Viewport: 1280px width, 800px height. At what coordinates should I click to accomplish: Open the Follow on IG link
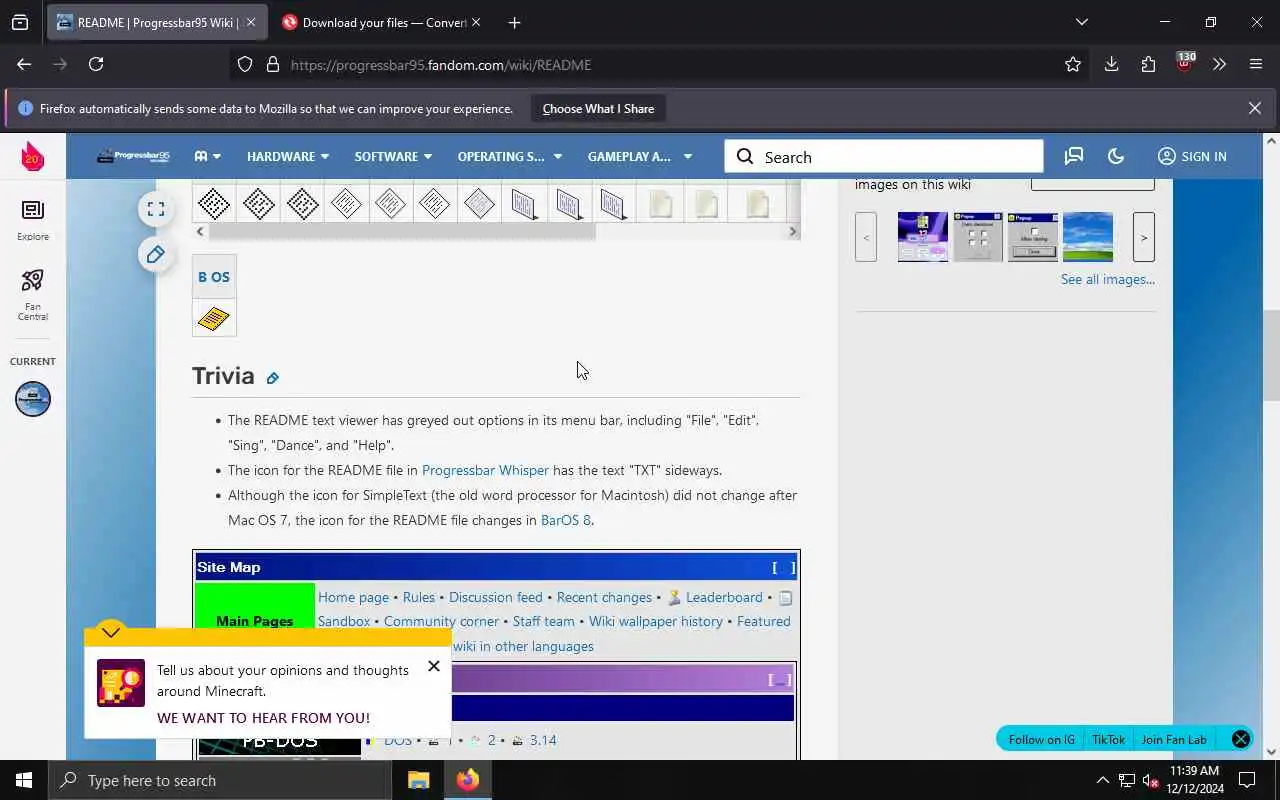click(x=1042, y=739)
